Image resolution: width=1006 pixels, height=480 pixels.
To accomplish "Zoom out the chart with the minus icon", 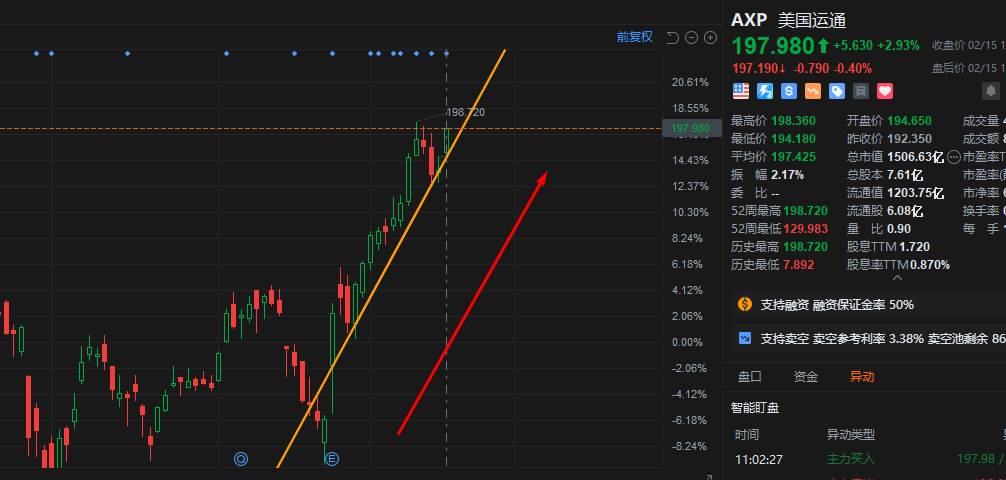I will coord(691,37).
